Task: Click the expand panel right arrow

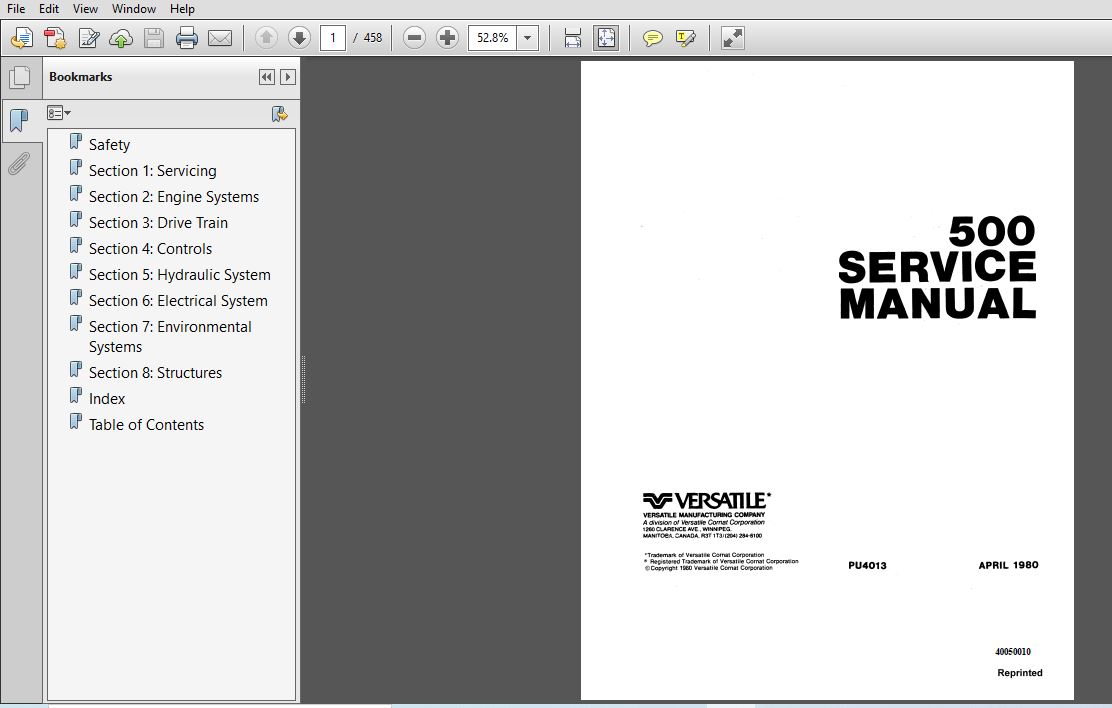Action: (x=288, y=77)
